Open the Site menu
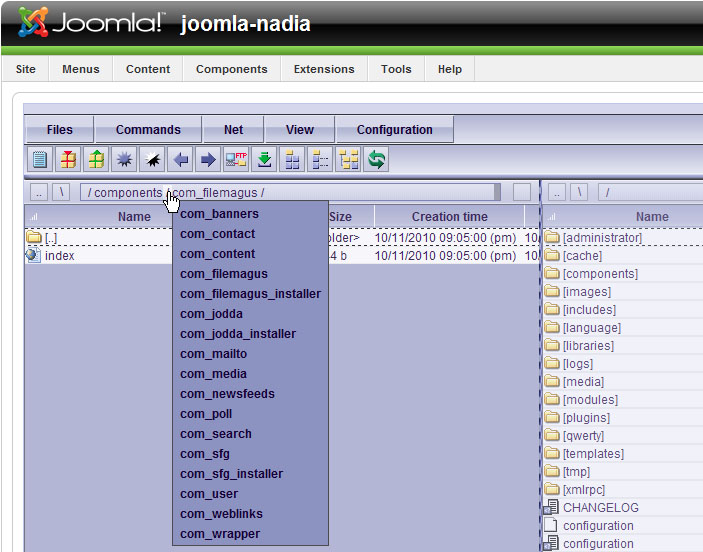The image size is (703, 552). (x=26, y=69)
